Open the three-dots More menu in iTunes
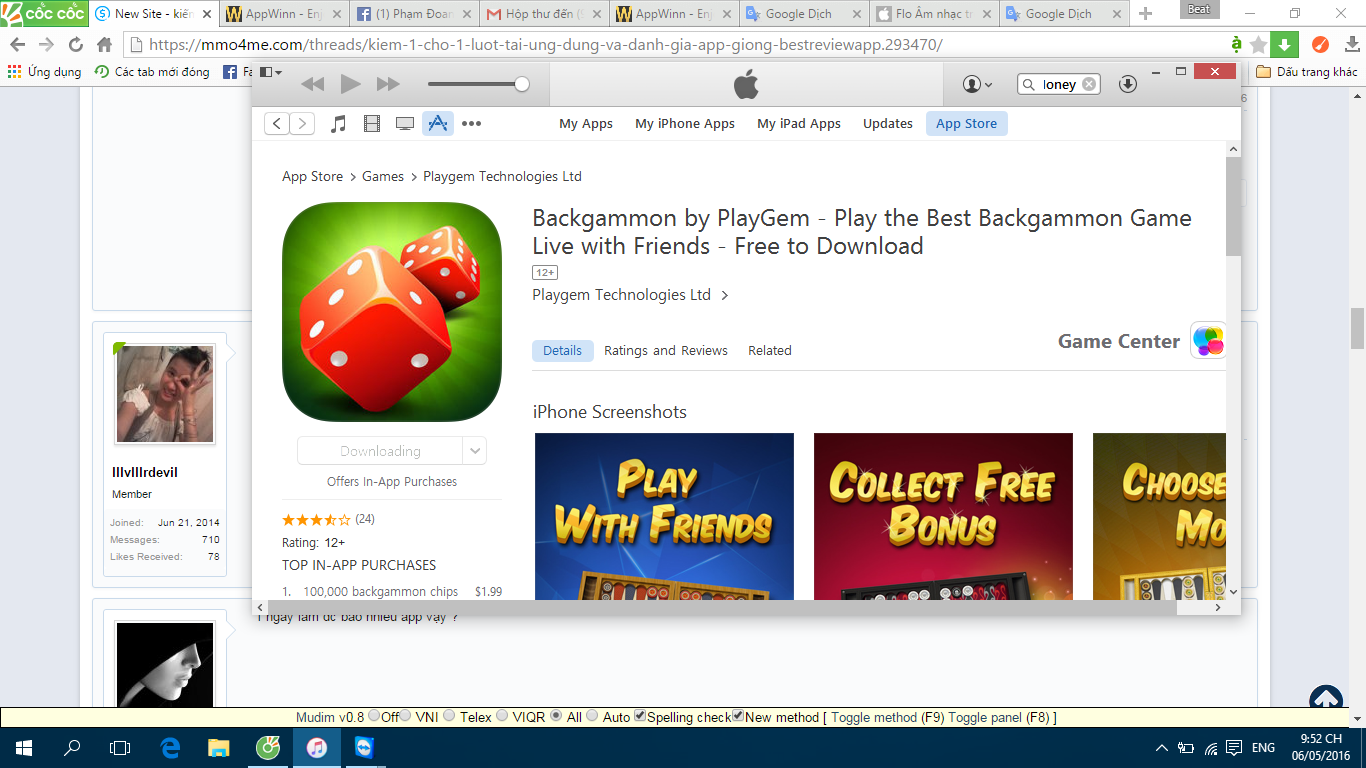 [471, 124]
